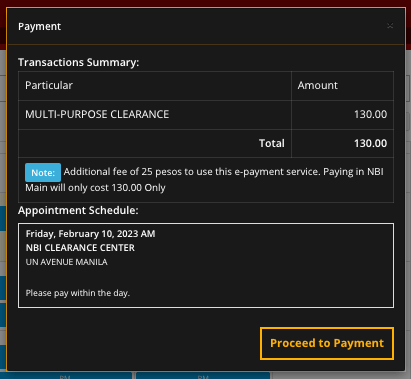Click the 130.00 amount for Multi-Purpose Clearance
411x379 pixels.
pos(370,114)
